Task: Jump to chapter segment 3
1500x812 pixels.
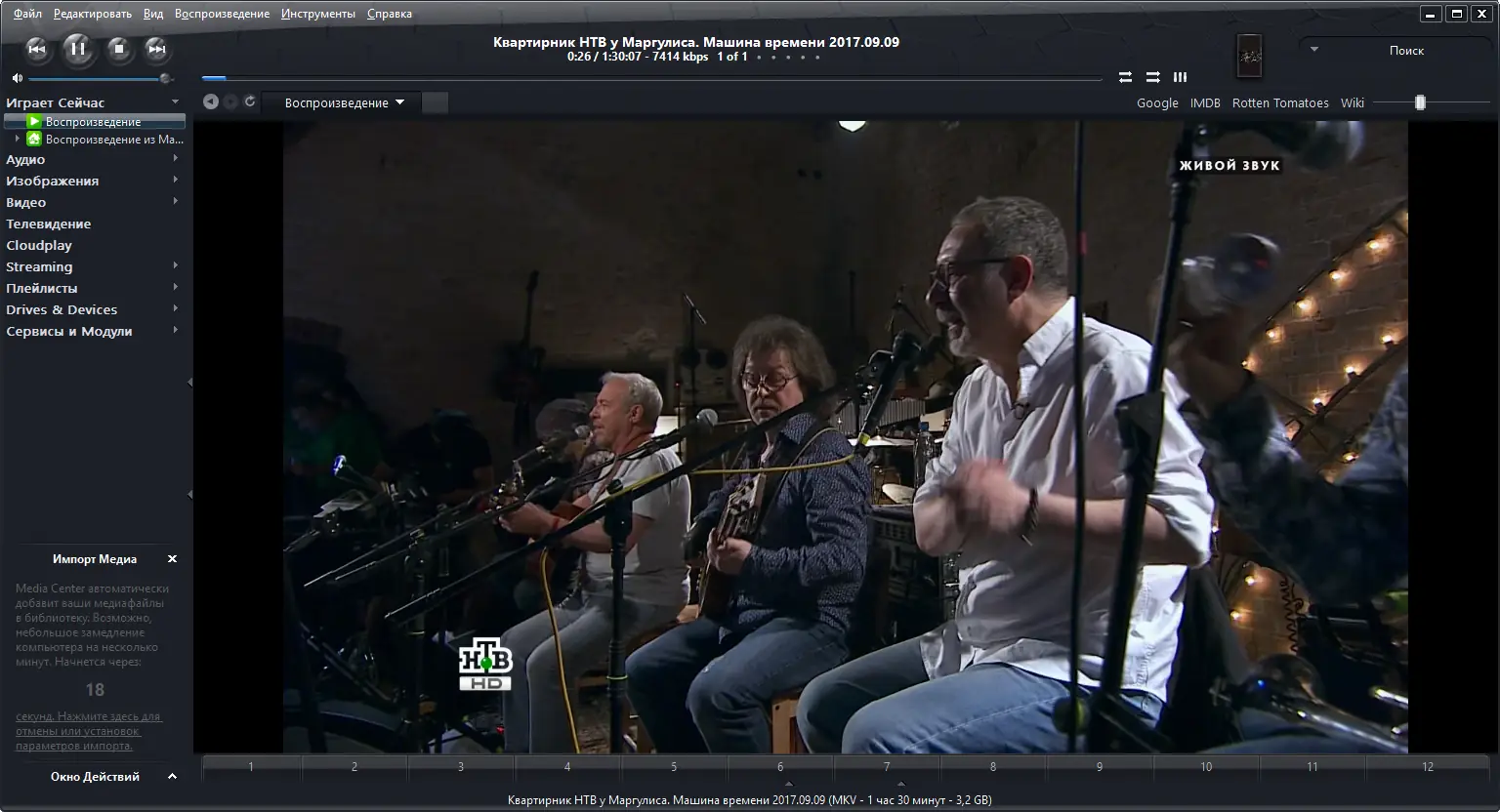Action: tap(461, 767)
